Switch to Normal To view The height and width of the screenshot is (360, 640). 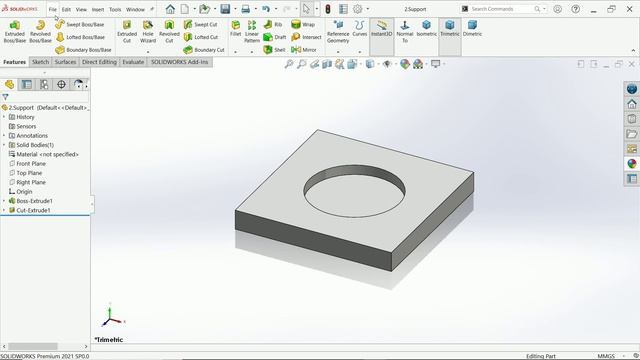(404, 31)
